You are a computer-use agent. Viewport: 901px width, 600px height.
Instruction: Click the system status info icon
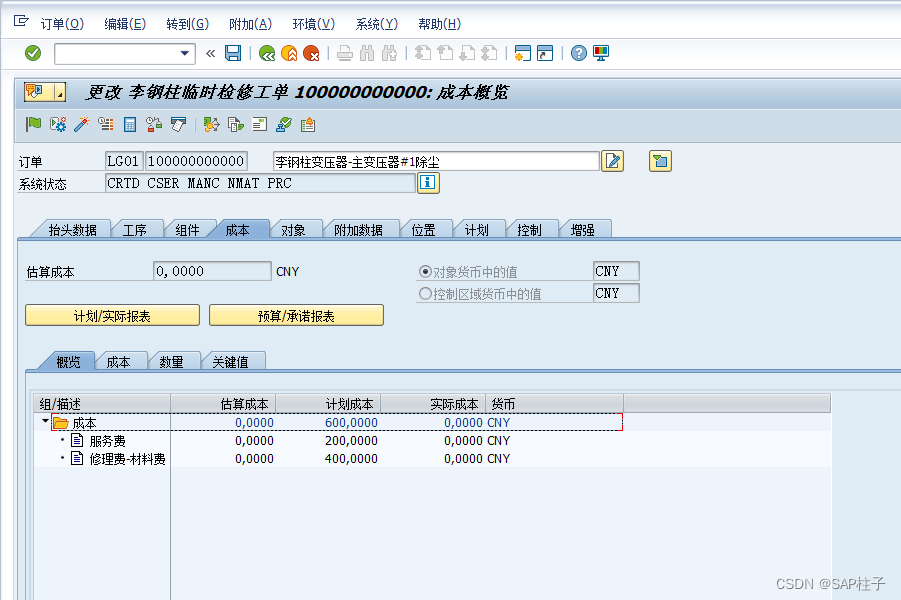point(428,183)
